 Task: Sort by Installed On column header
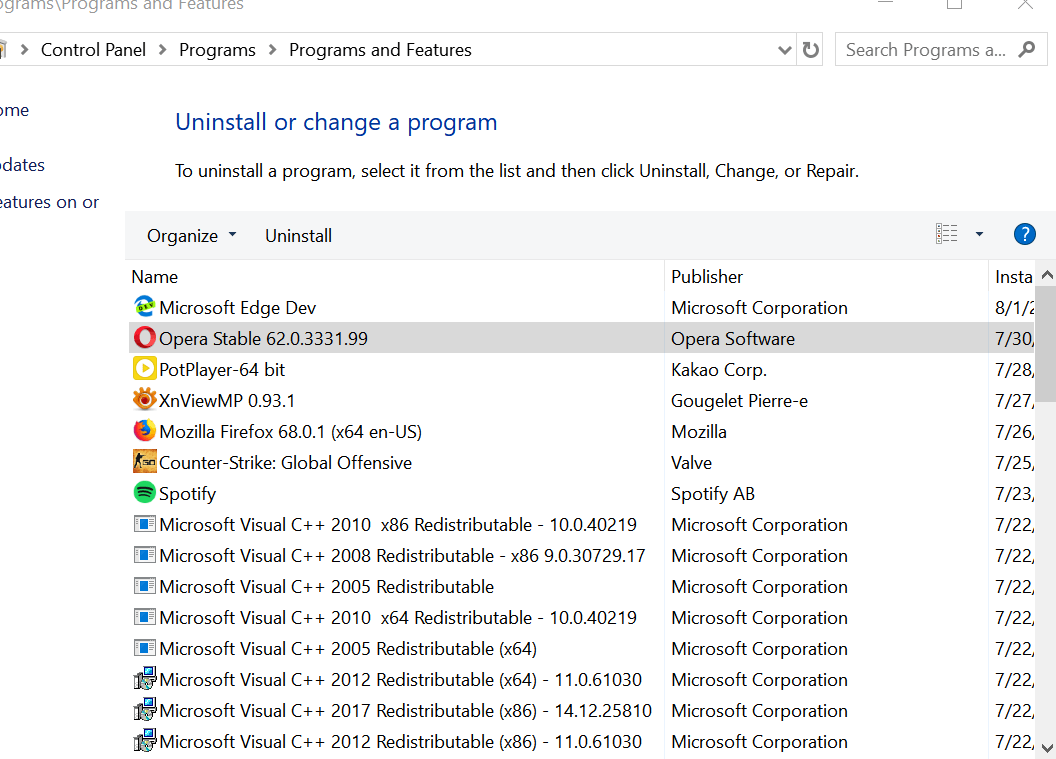[1013, 277]
